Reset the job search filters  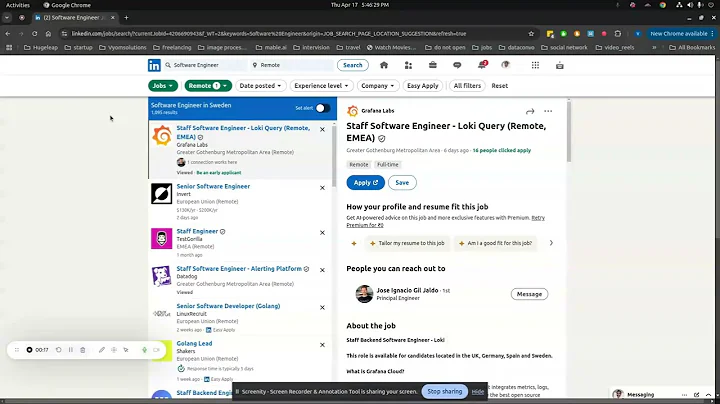500,86
